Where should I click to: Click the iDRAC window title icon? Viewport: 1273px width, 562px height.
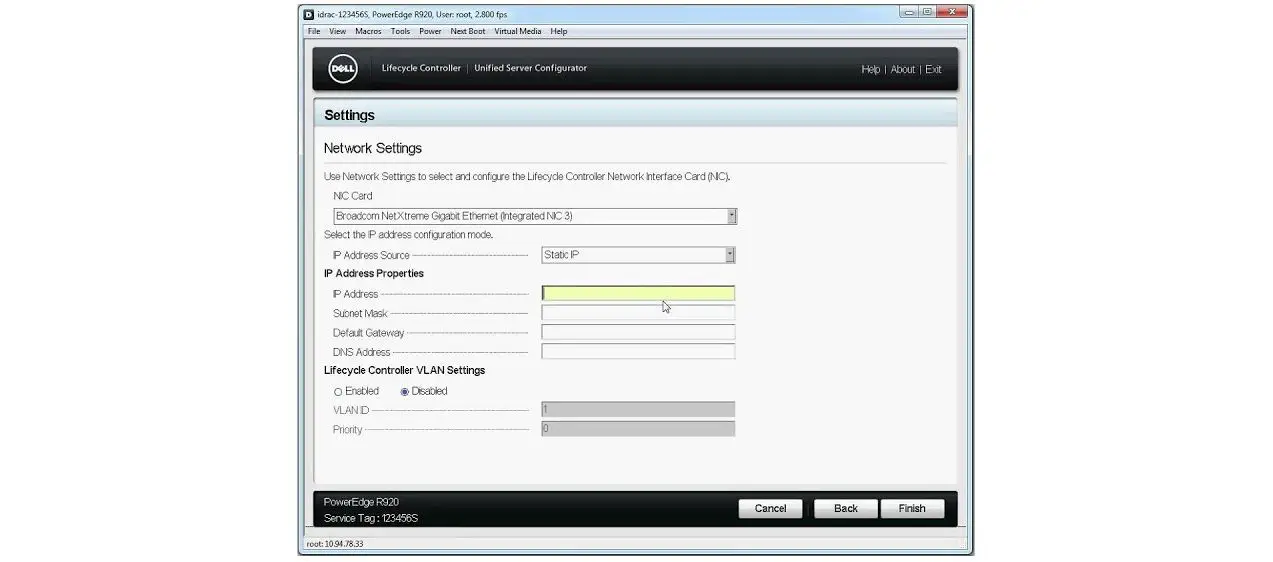click(x=309, y=14)
